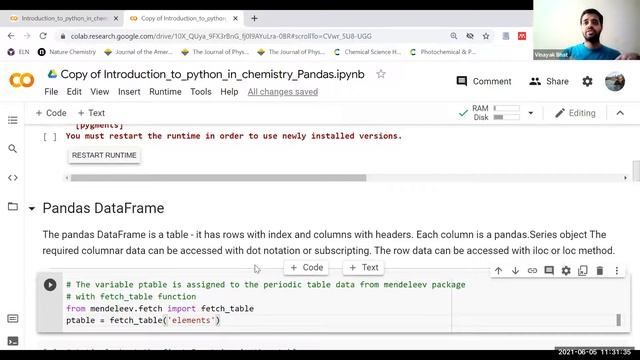640x360 pixels.
Task: Open the Editing mode dropdown
Action: pyautogui.click(x=575, y=113)
